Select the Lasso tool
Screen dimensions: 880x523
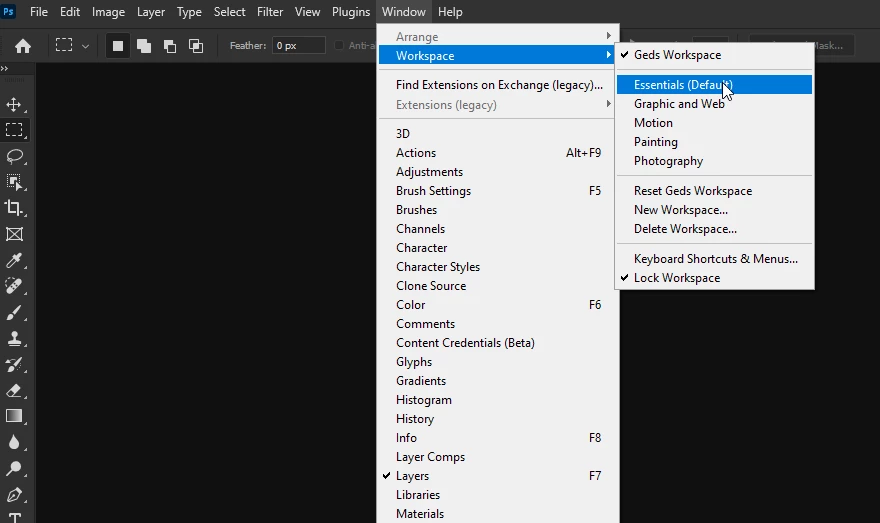tap(14, 156)
